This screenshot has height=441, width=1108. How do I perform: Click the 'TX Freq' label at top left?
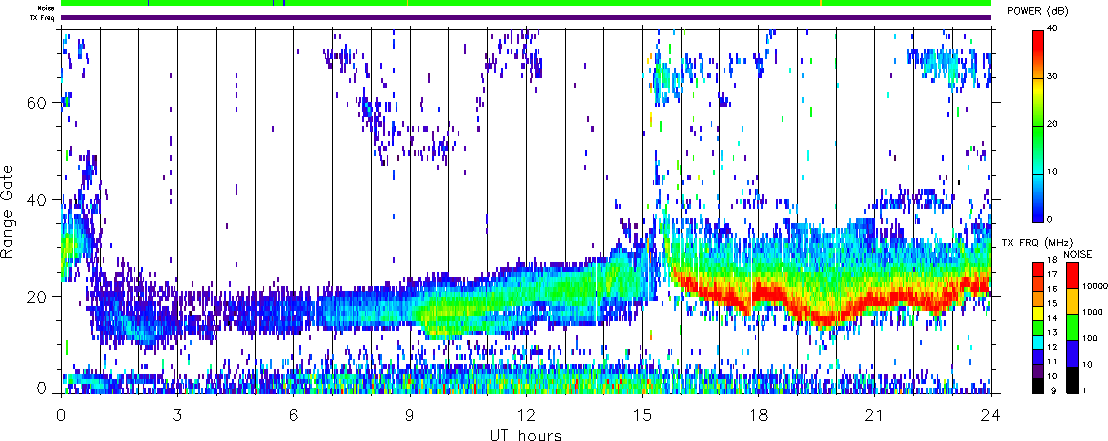[x=42, y=18]
